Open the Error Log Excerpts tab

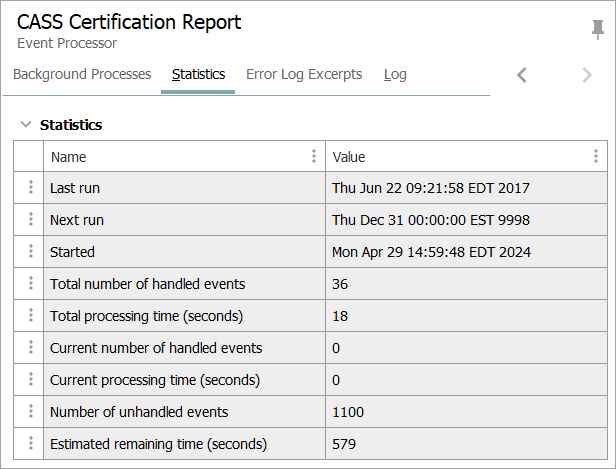[x=304, y=75]
